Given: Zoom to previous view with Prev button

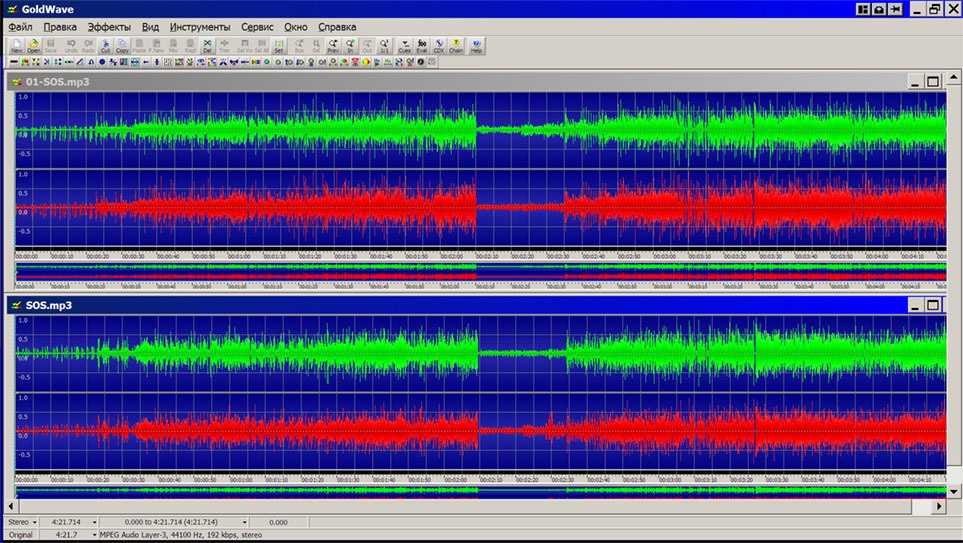Looking at the screenshot, I should [332, 45].
